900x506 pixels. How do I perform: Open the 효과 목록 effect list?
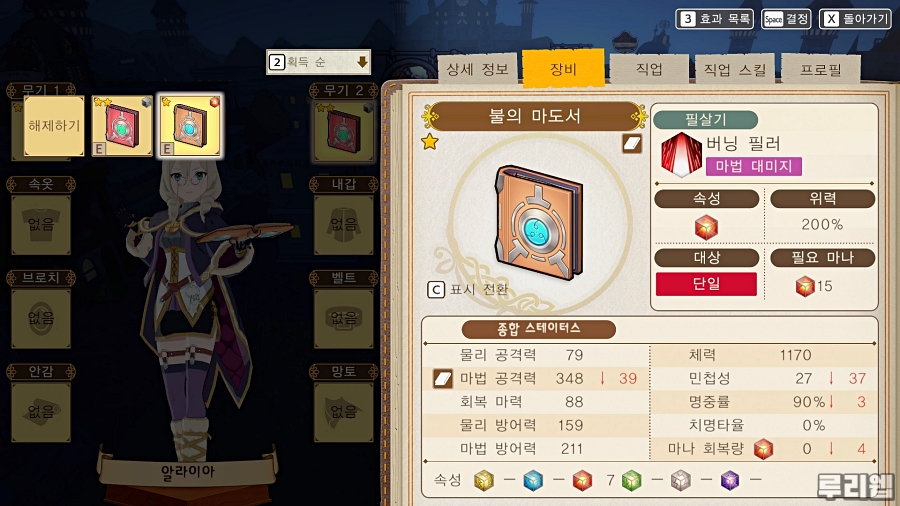pos(715,19)
